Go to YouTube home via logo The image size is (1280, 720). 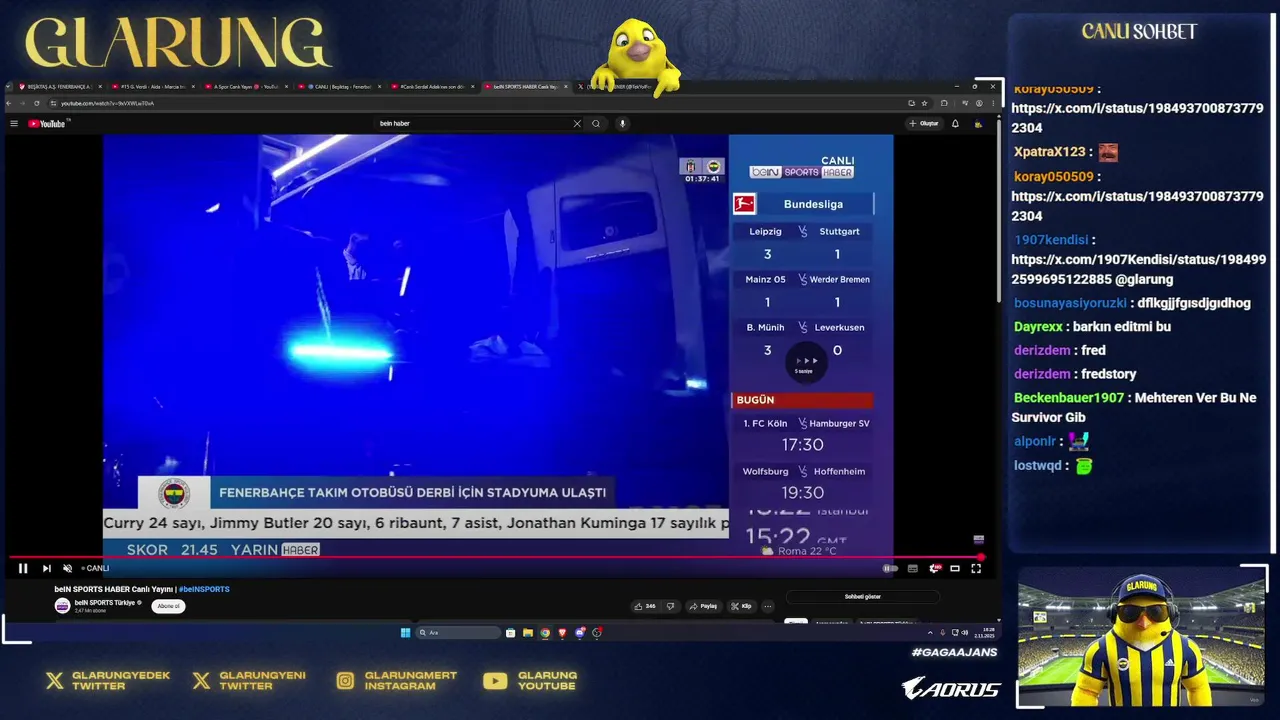coord(47,124)
